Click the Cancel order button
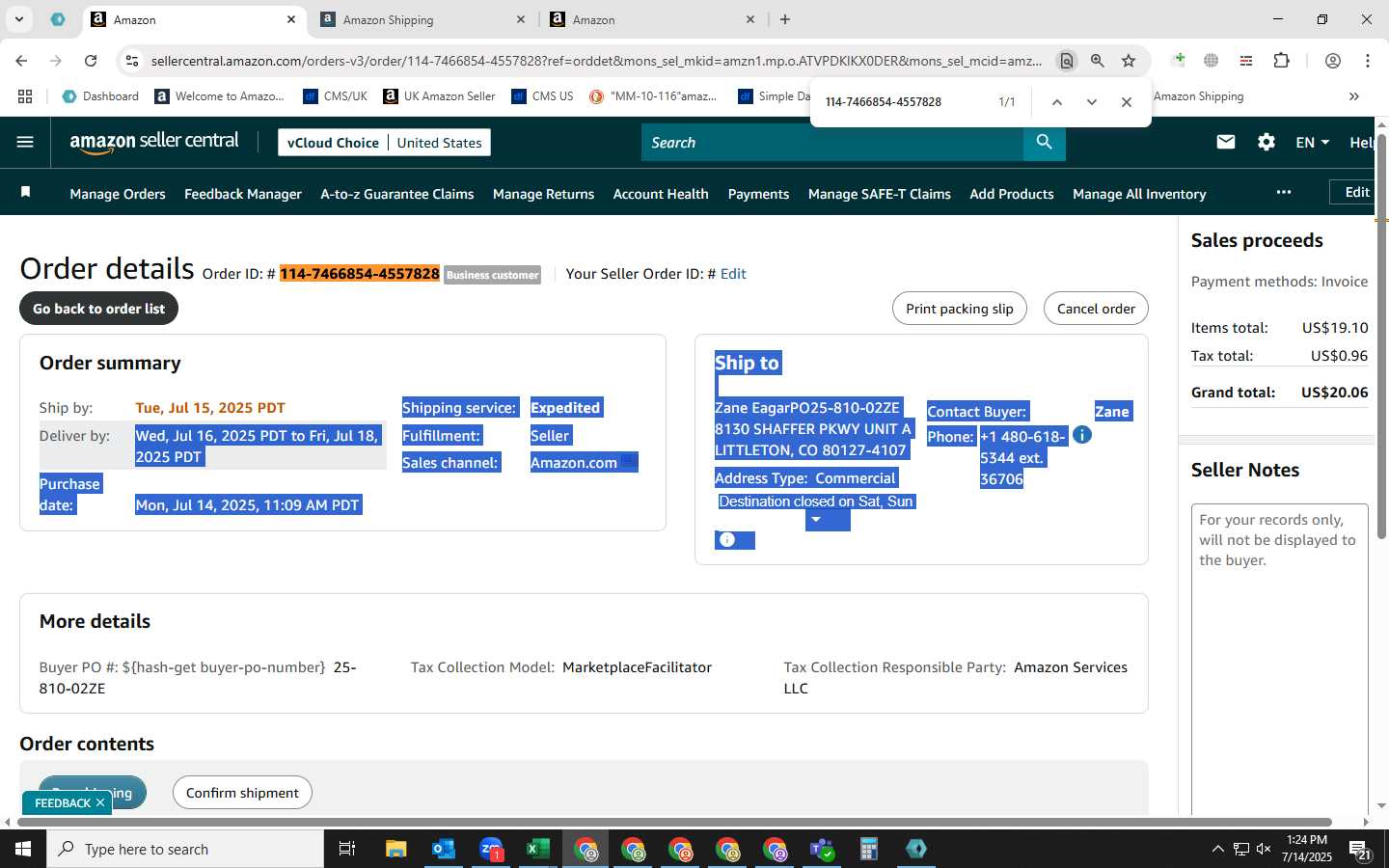This screenshot has height=868, width=1389. click(x=1096, y=309)
